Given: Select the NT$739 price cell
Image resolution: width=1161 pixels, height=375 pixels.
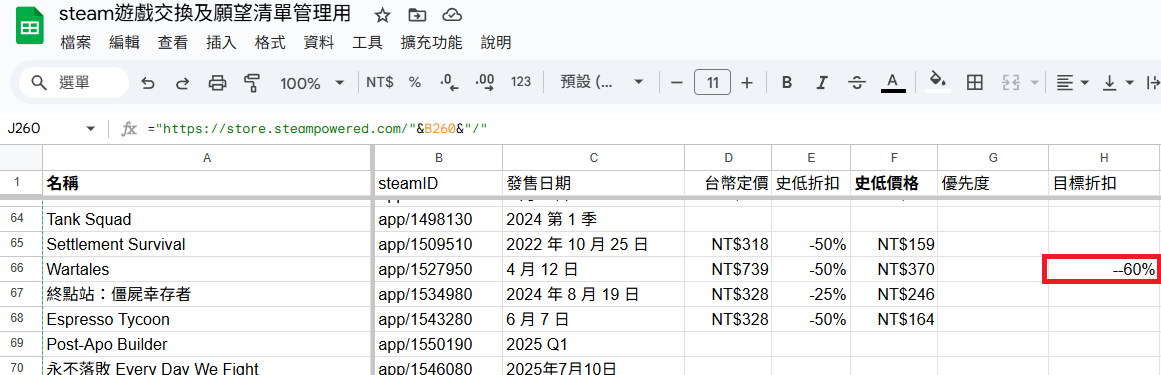Looking at the screenshot, I should (728, 270).
